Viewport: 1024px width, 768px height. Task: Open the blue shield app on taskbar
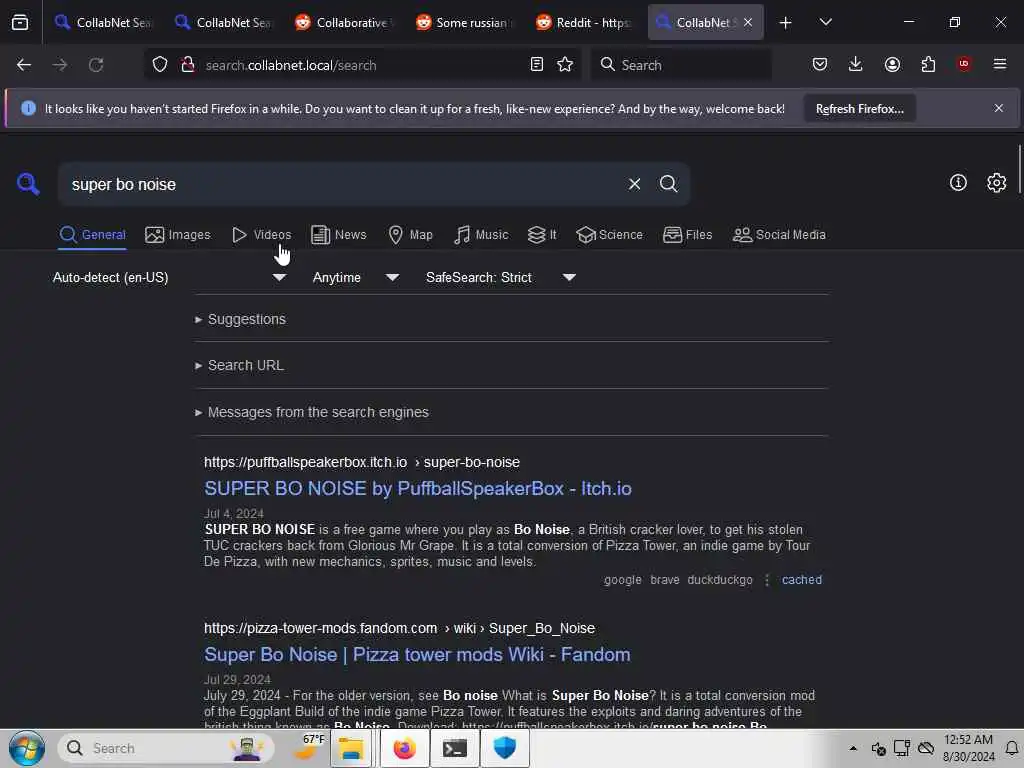click(505, 748)
